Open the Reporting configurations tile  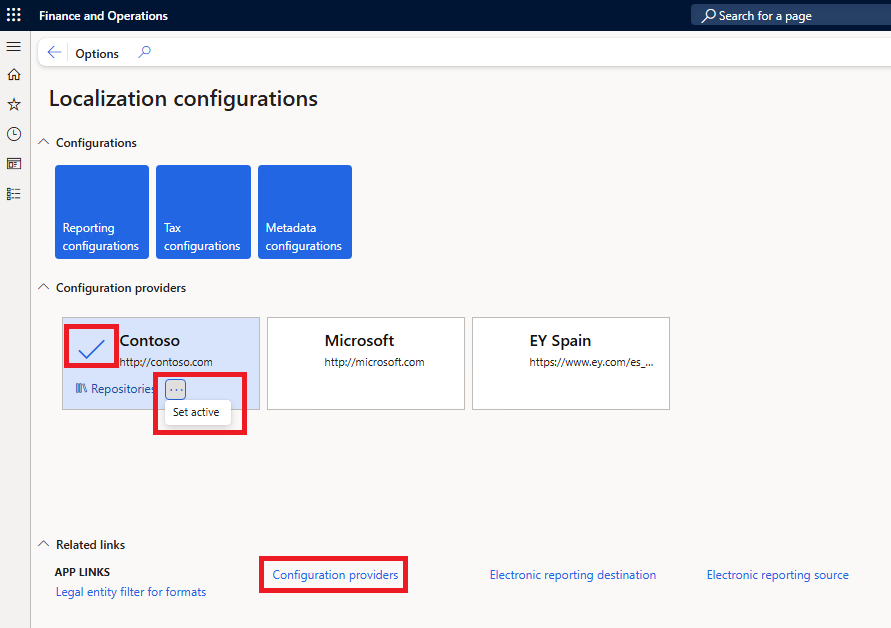pos(102,212)
